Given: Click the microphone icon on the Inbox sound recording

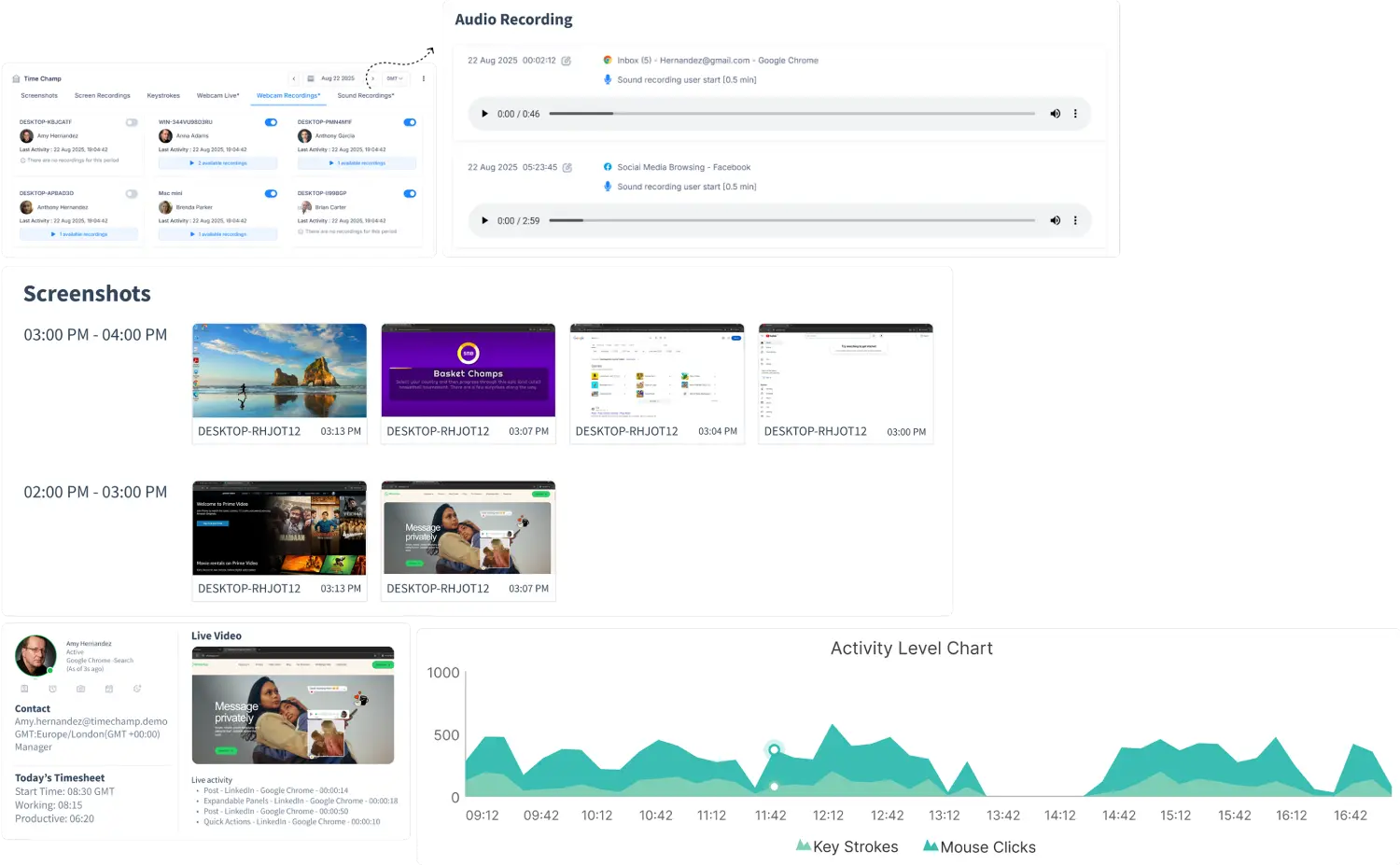Looking at the screenshot, I should point(607,80).
